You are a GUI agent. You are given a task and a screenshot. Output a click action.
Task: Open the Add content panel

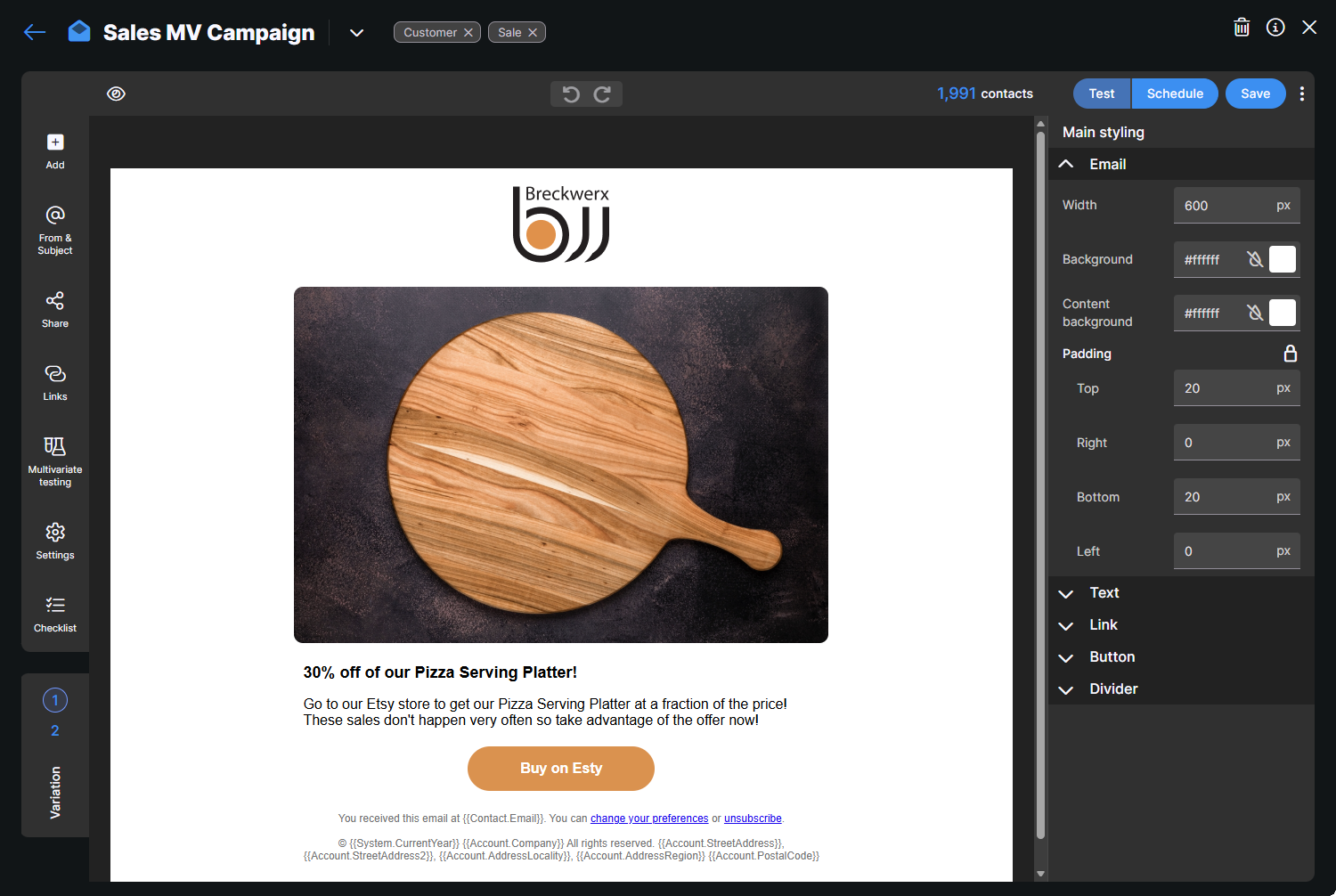[x=55, y=151]
